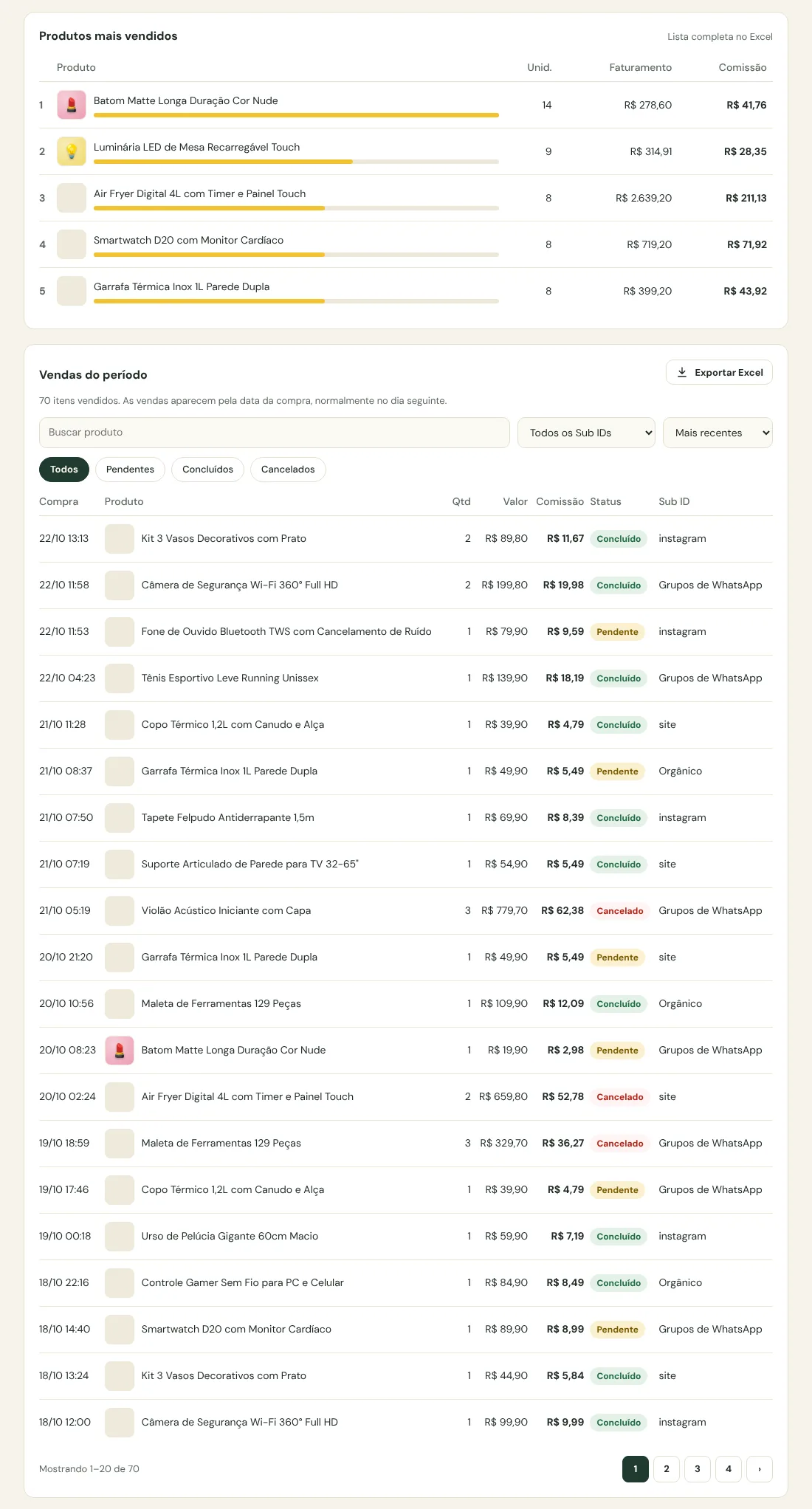Click the Pendente badge on the Fone de Ouvido row
This screenshot has height=1509, width=812.
617,632
